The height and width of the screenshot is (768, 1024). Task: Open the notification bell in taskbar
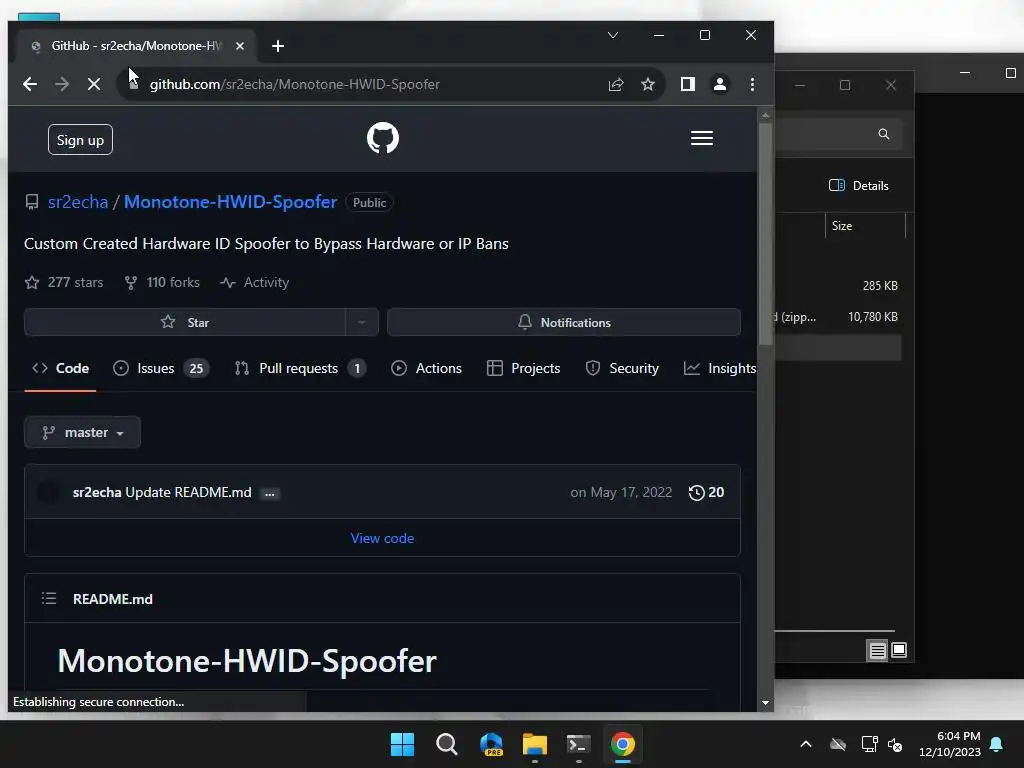tap(996, 744)
